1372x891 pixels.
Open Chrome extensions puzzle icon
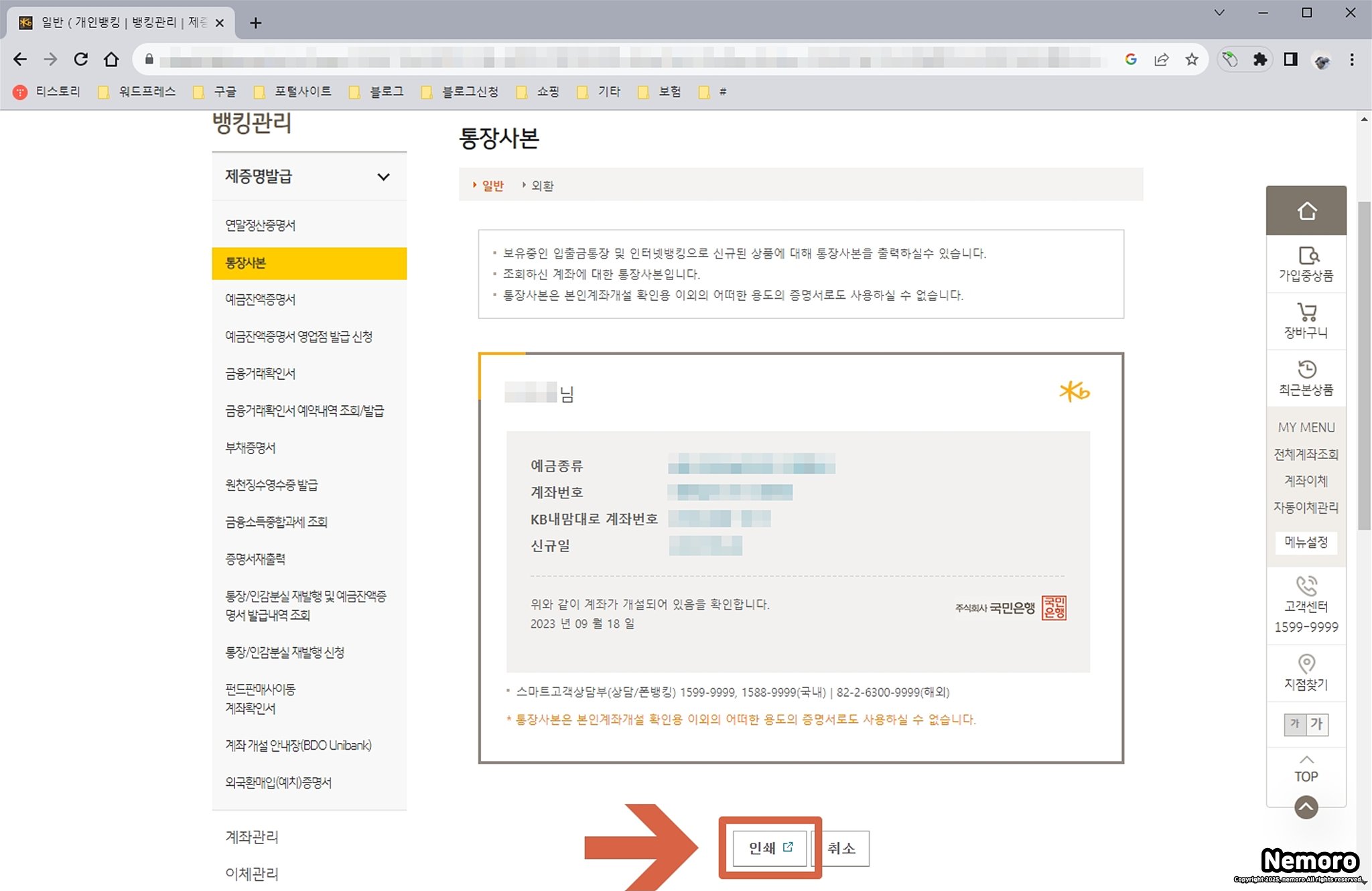pos(1259,60)
